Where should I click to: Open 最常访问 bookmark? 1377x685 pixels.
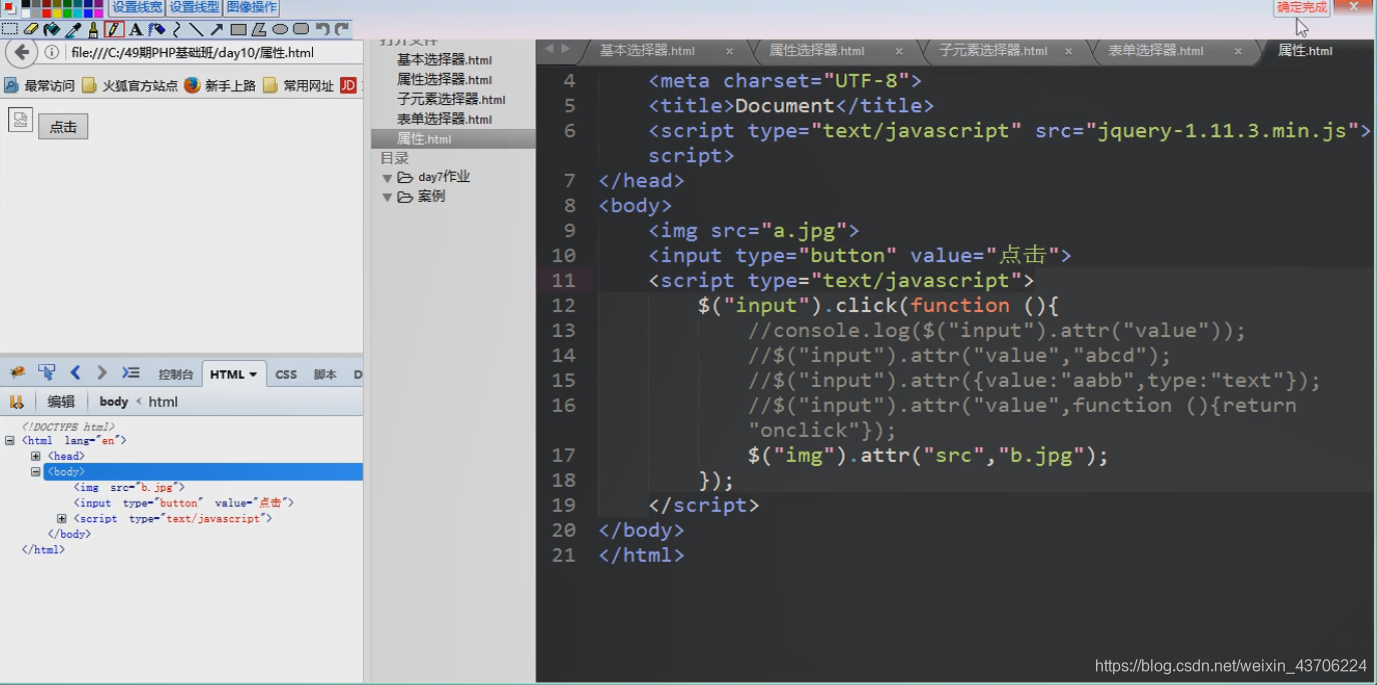click(x=40, y=86)
